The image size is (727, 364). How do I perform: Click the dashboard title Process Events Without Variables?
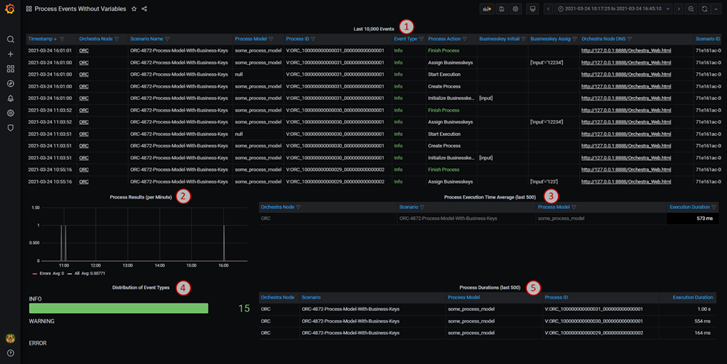80,9
